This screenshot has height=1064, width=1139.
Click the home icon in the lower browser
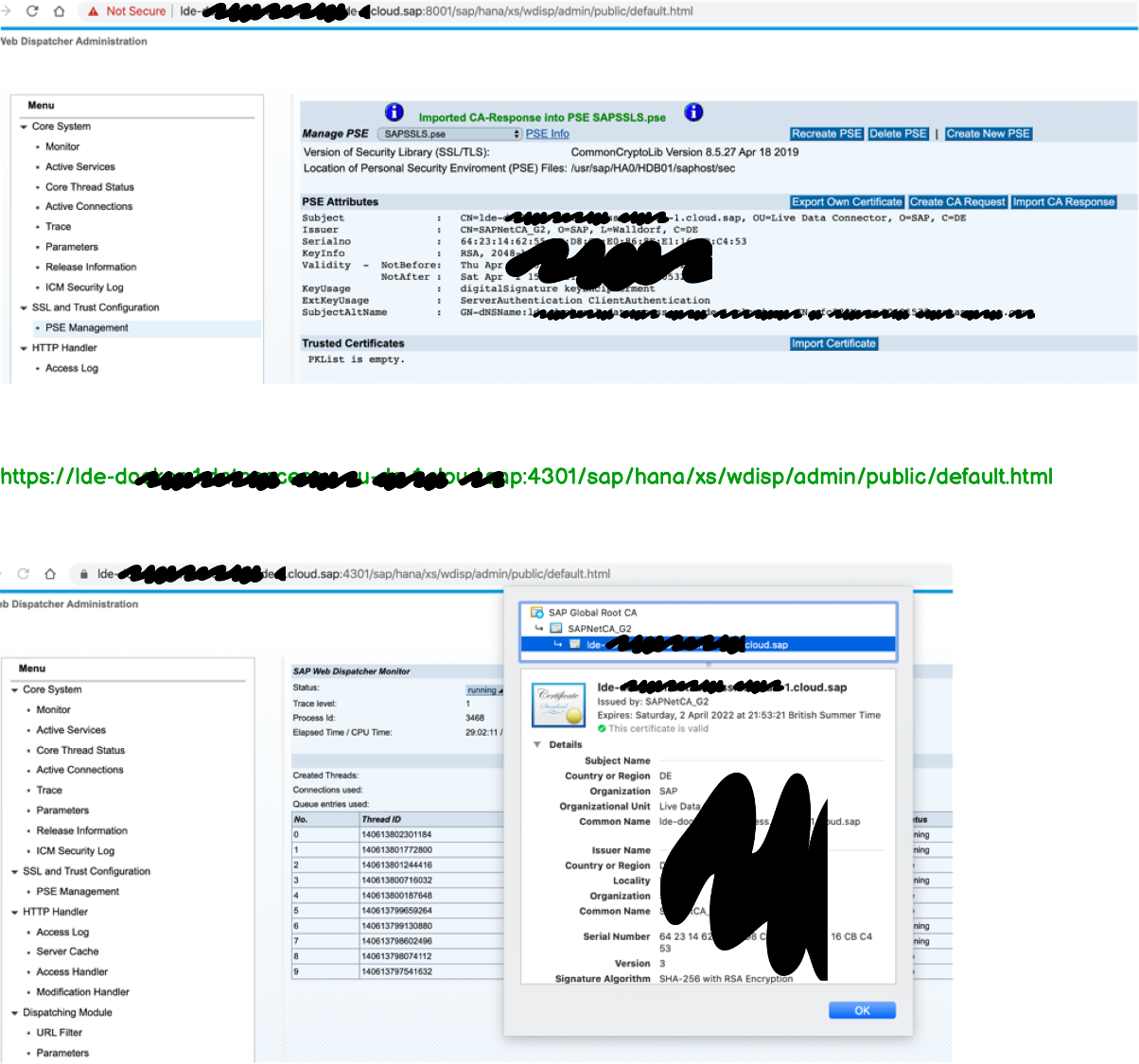click(50, 574)
